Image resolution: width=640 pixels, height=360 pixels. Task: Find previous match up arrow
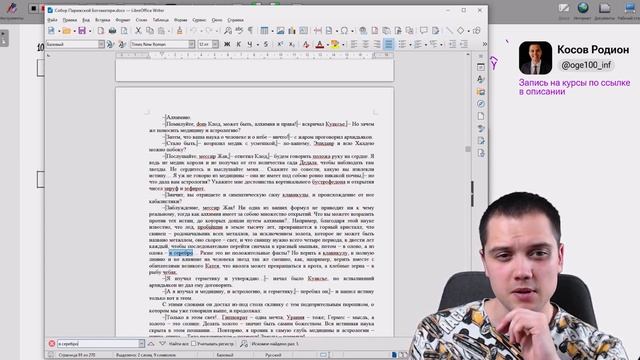151,344
